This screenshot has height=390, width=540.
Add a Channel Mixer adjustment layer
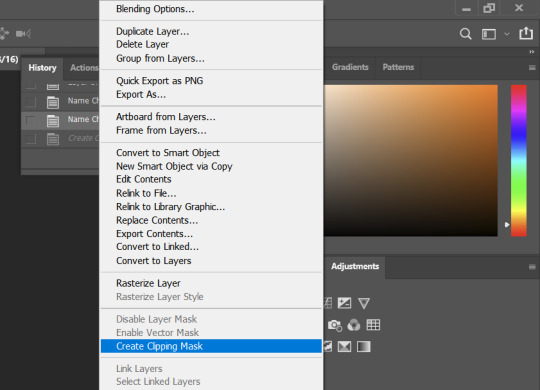coord(354,325)
